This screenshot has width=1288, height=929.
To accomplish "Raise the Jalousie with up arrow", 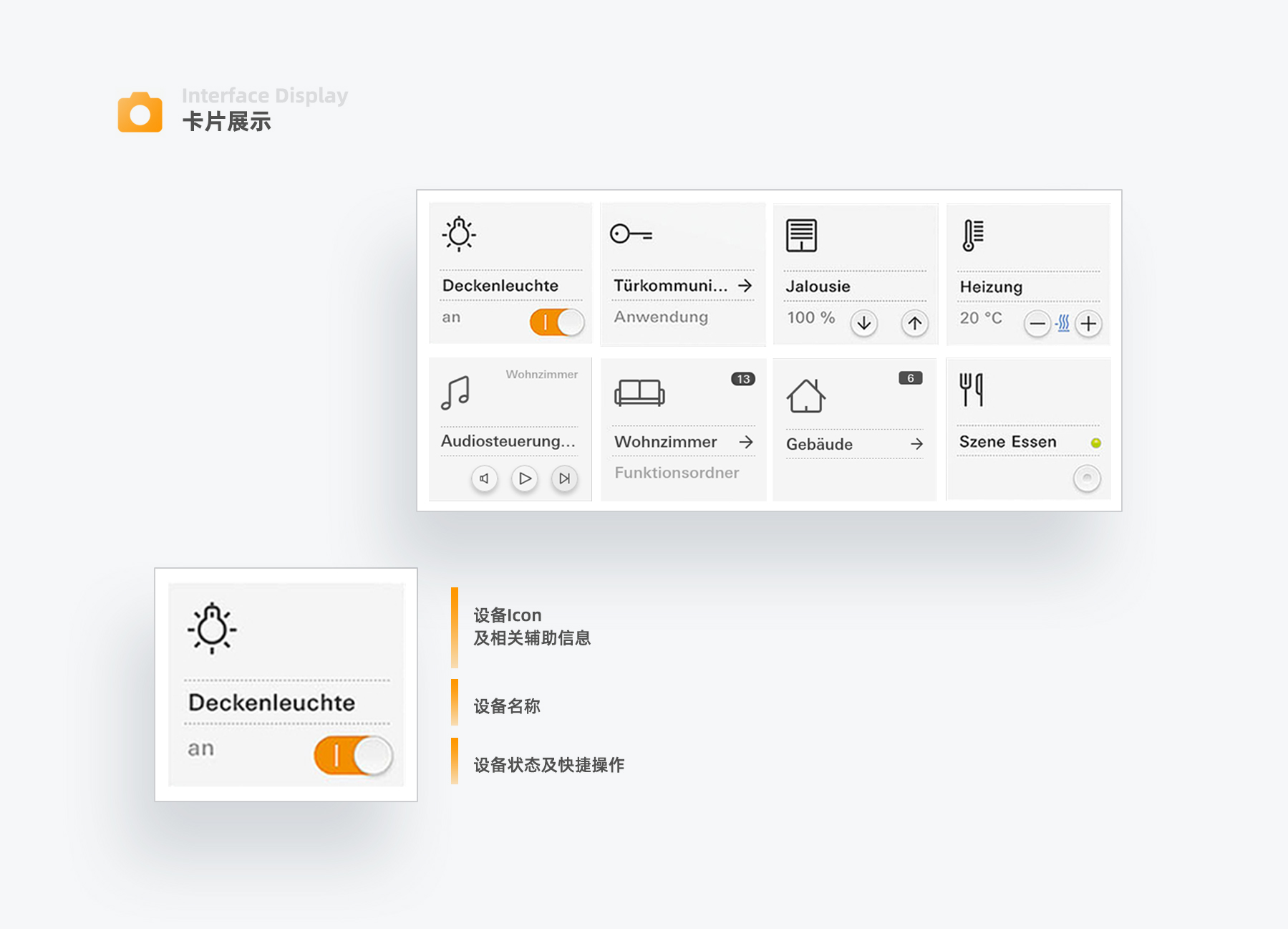I will coord(914,323).
